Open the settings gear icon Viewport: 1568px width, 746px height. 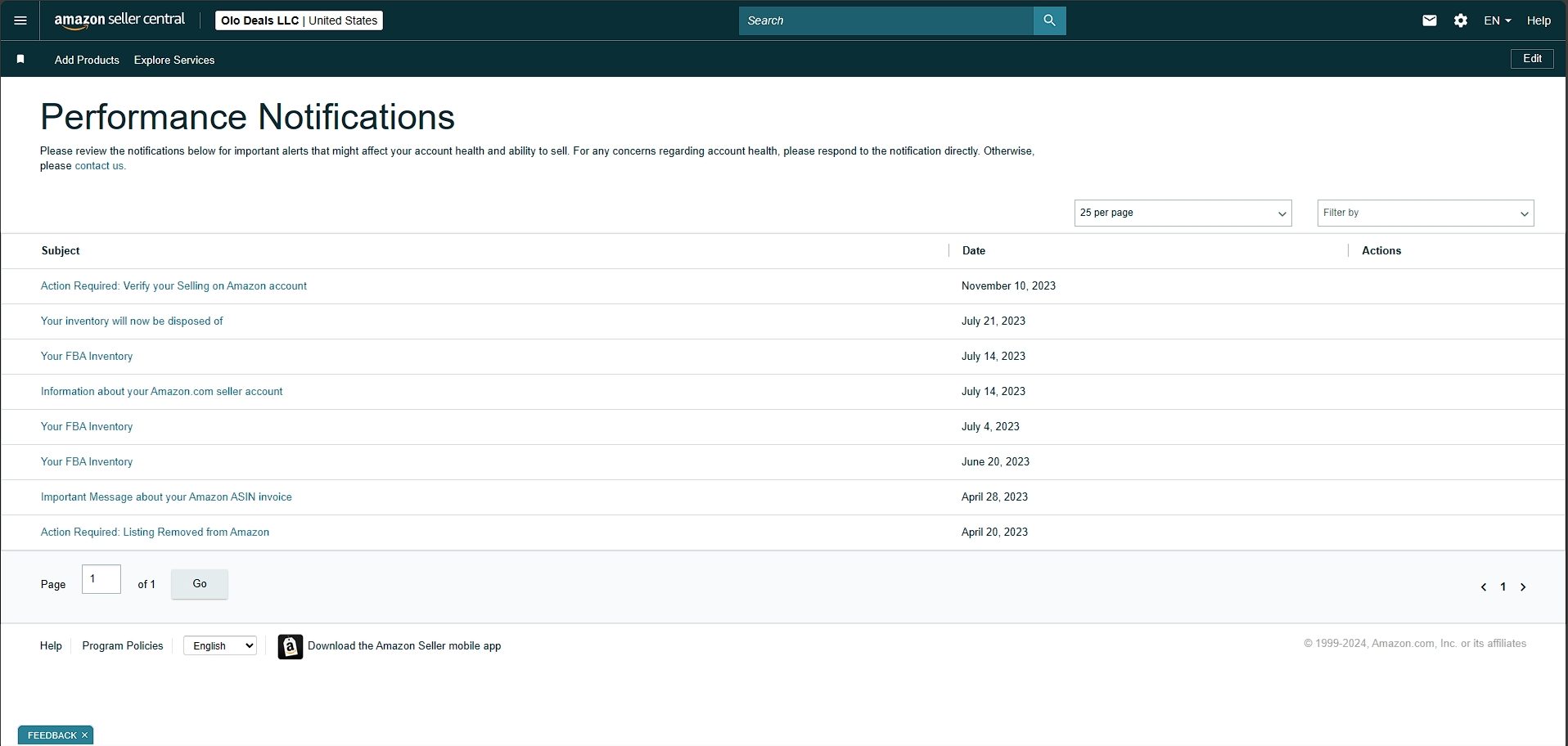point(1461,20)
